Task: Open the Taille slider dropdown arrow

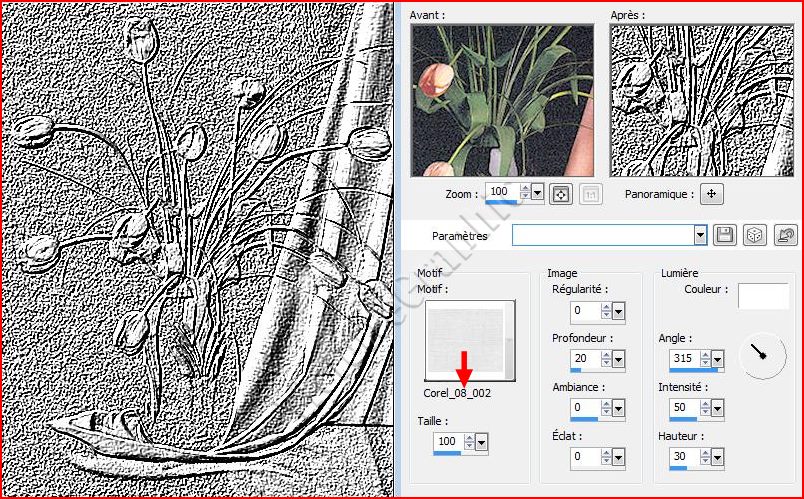Action: coord(482,442)
